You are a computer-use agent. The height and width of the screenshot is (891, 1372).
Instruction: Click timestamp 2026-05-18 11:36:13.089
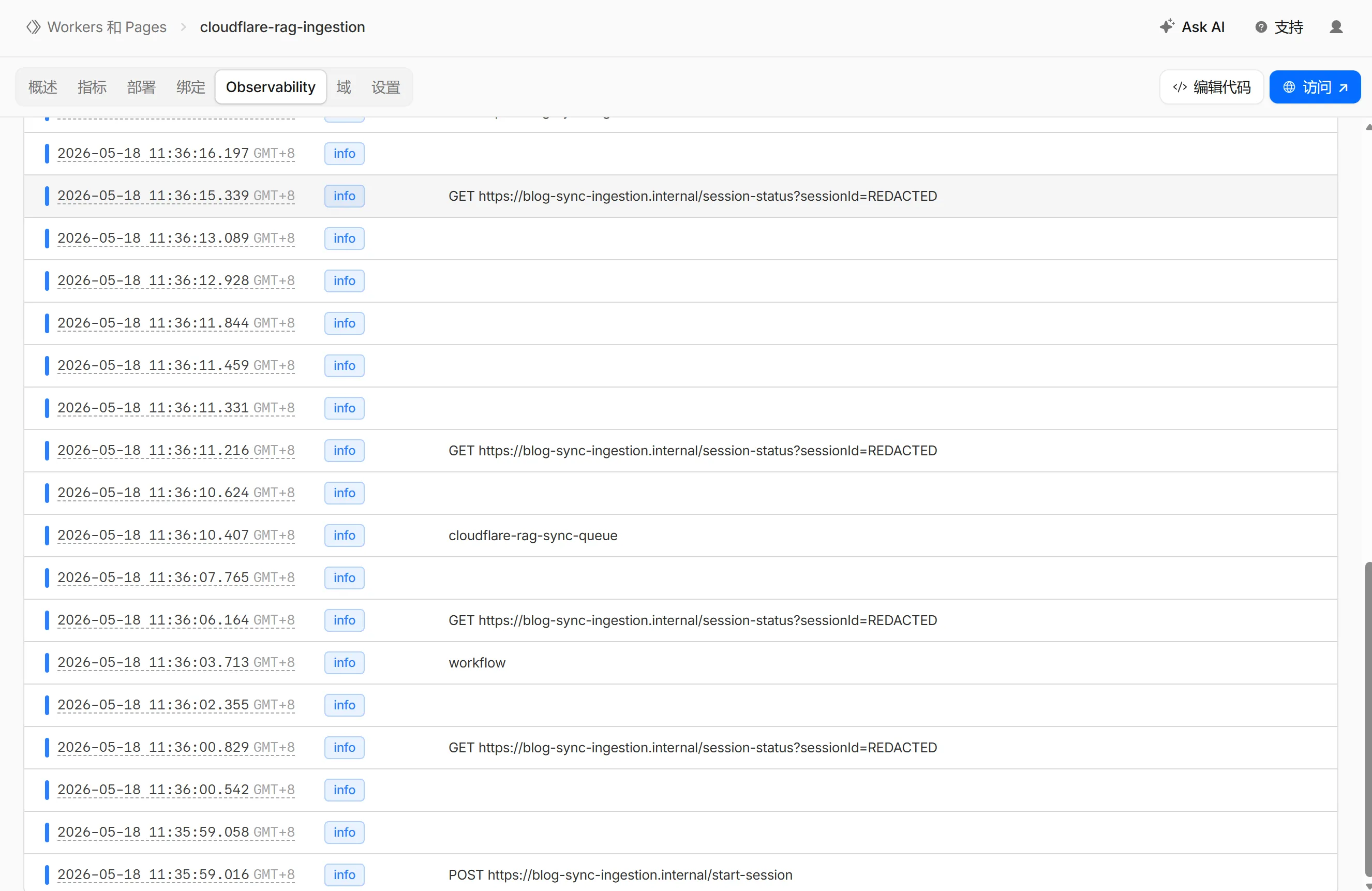coord(176,238)
